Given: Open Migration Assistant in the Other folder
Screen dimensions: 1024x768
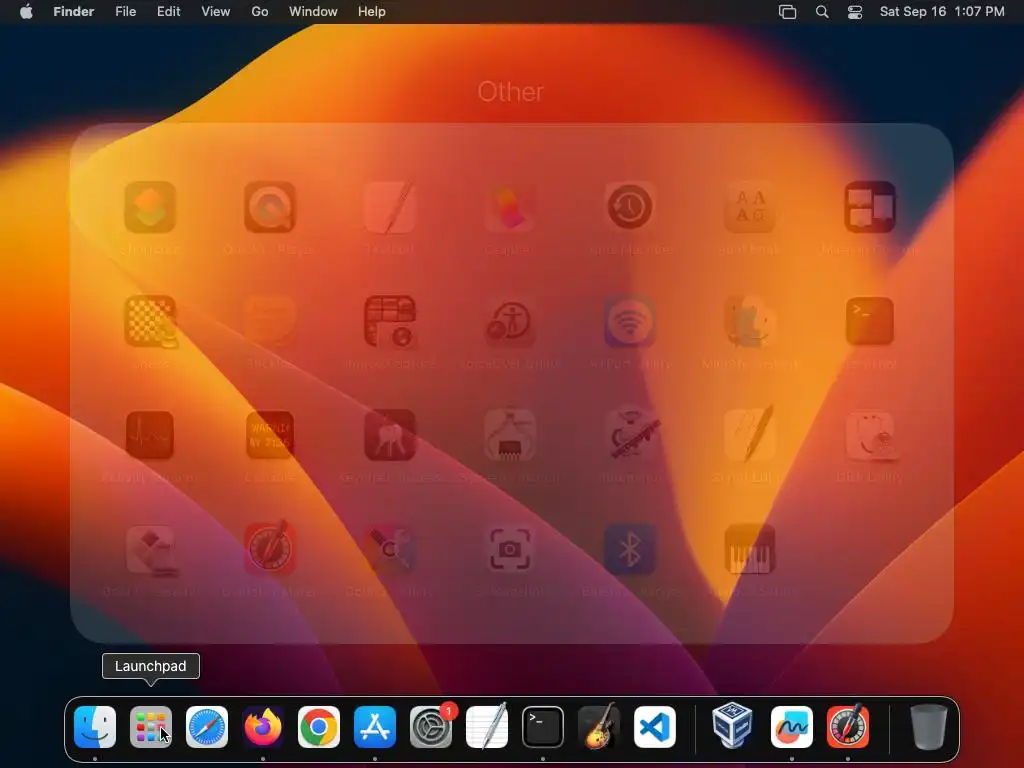Looking at the screenshot, I should 750,321.
